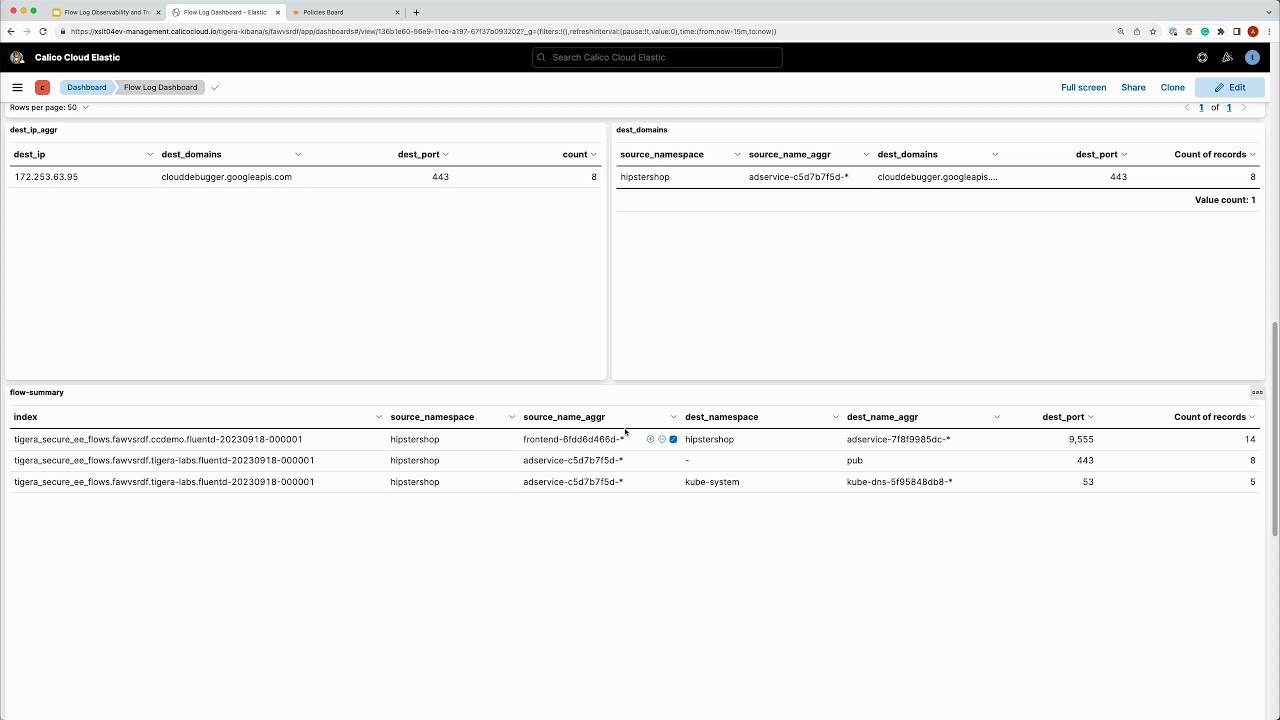
Task: Click 'pub' dest_name_aggr cell
Action: [855, 461]
